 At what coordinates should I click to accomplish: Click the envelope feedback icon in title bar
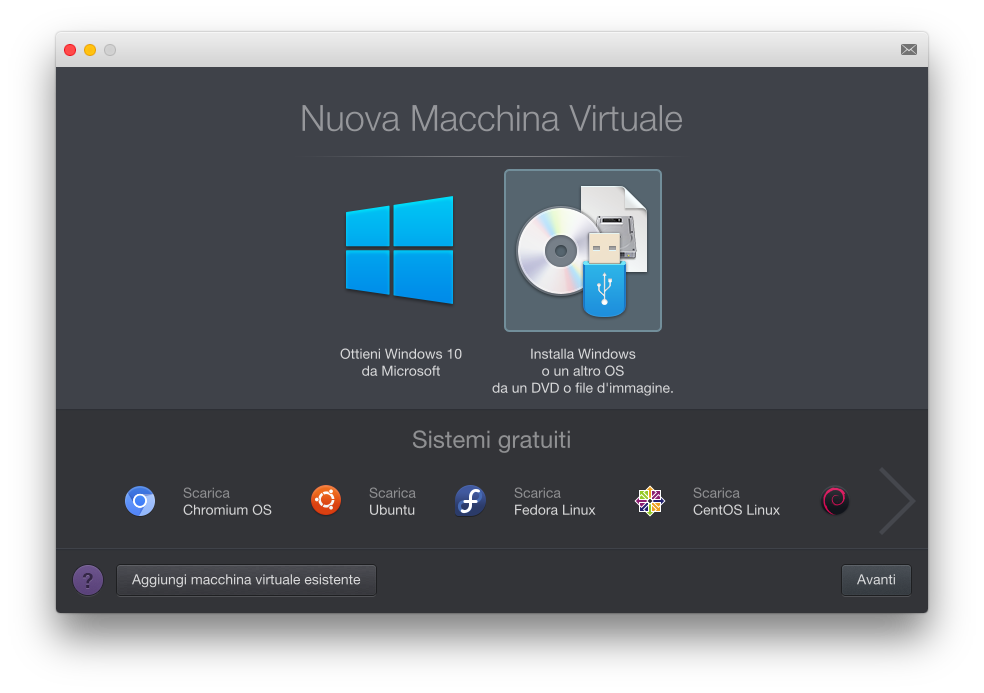coord(909,50)
